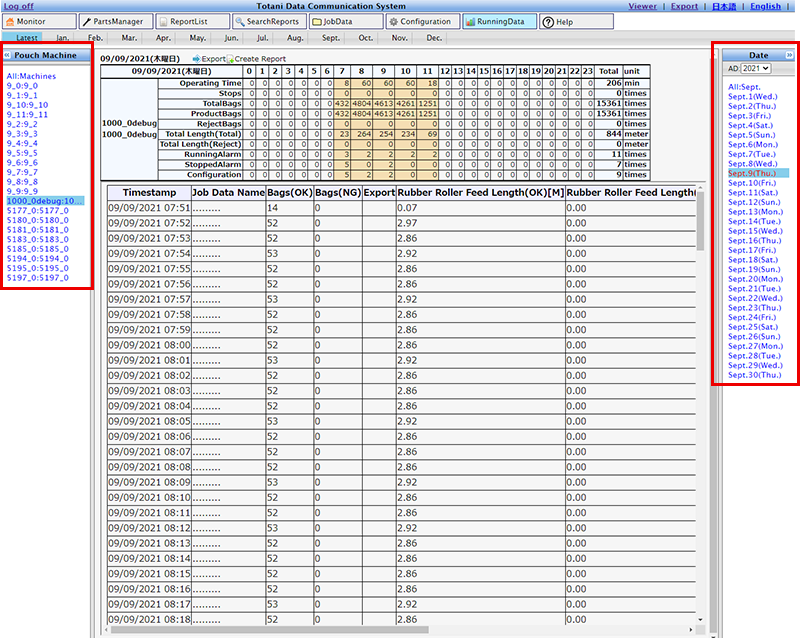Select the Latest tab
The width and height of the screenshot is (800, 638).
(x=27, y=38)
